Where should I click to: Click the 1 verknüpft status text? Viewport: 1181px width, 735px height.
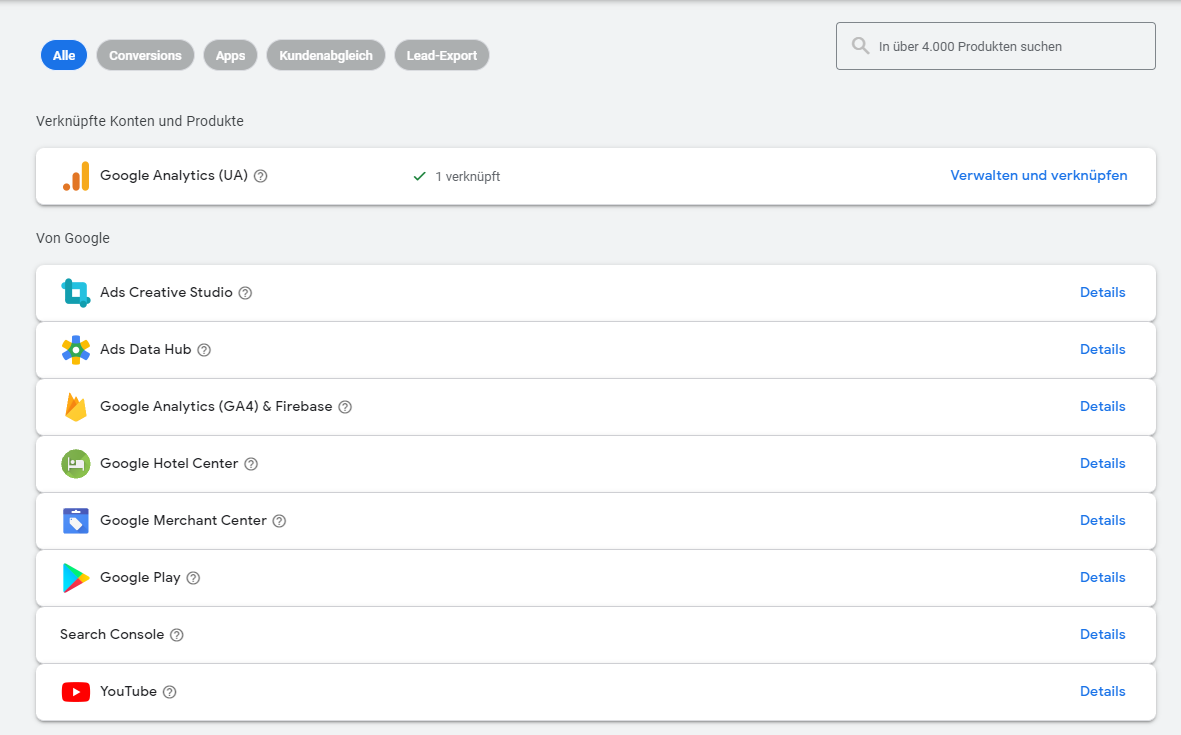point(468,177)
